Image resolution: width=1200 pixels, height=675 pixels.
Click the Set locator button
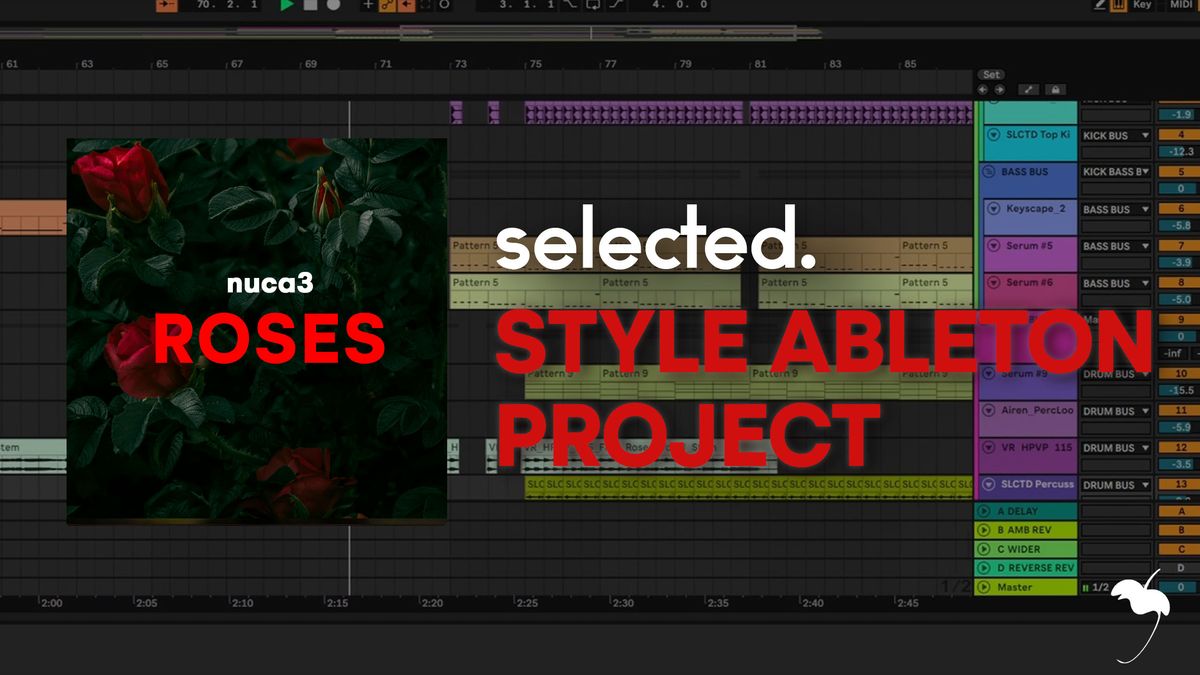point(991,74)
